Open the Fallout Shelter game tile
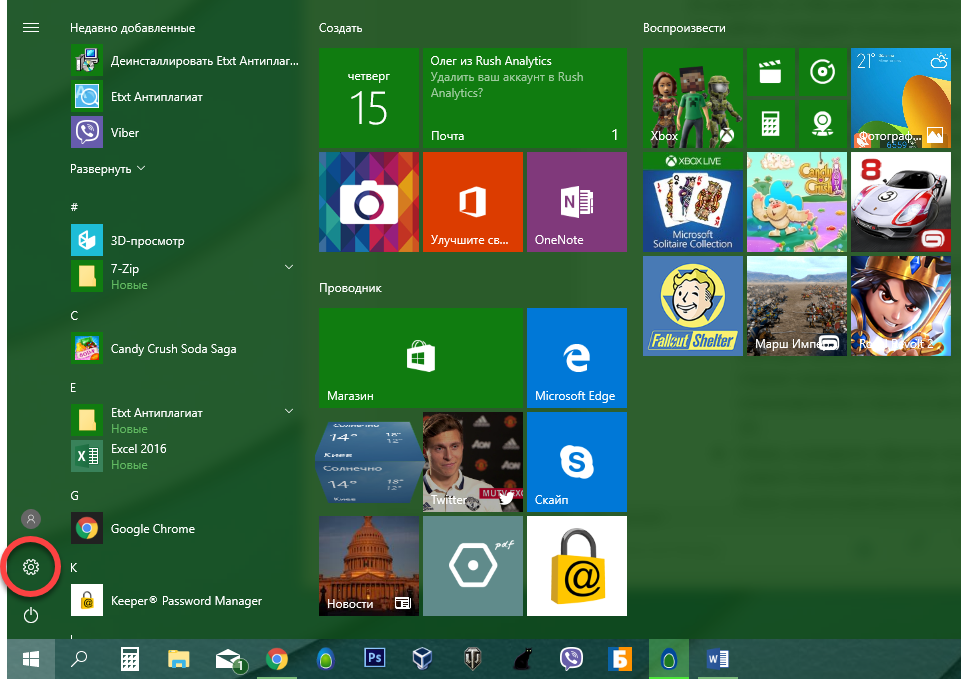Viewport: 961px width, 679px height. (693, 305)
